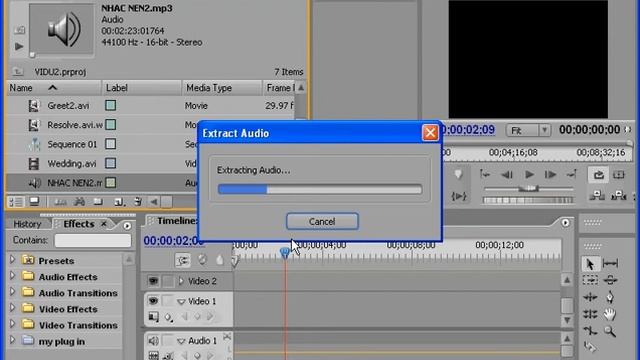Viewport: 640px width, 360px height.
Task: Go to next keyframe on Video 1
Action: pyautogui.click(x=210, y=317)
